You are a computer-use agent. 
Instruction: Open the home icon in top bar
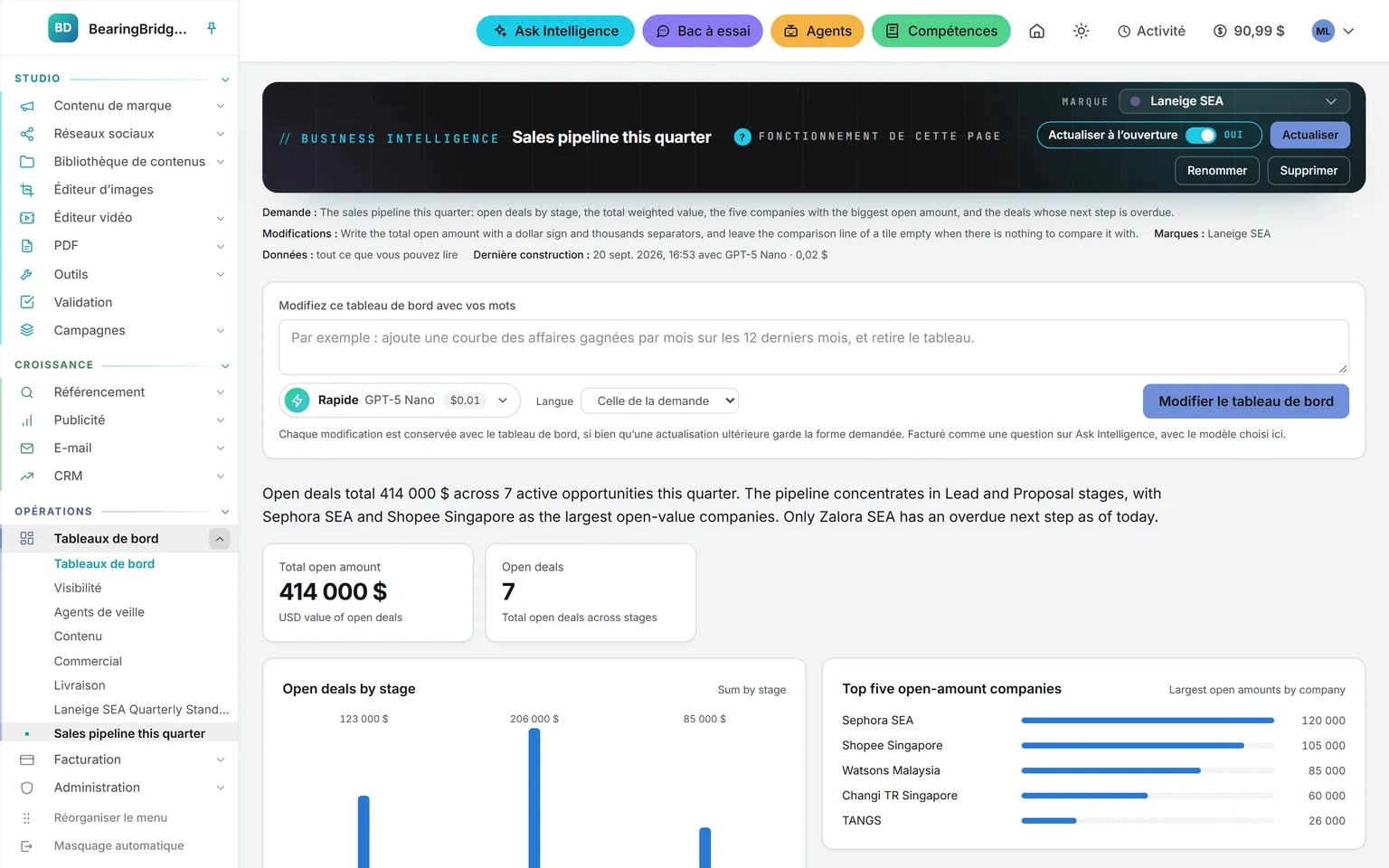(1037, 31)
